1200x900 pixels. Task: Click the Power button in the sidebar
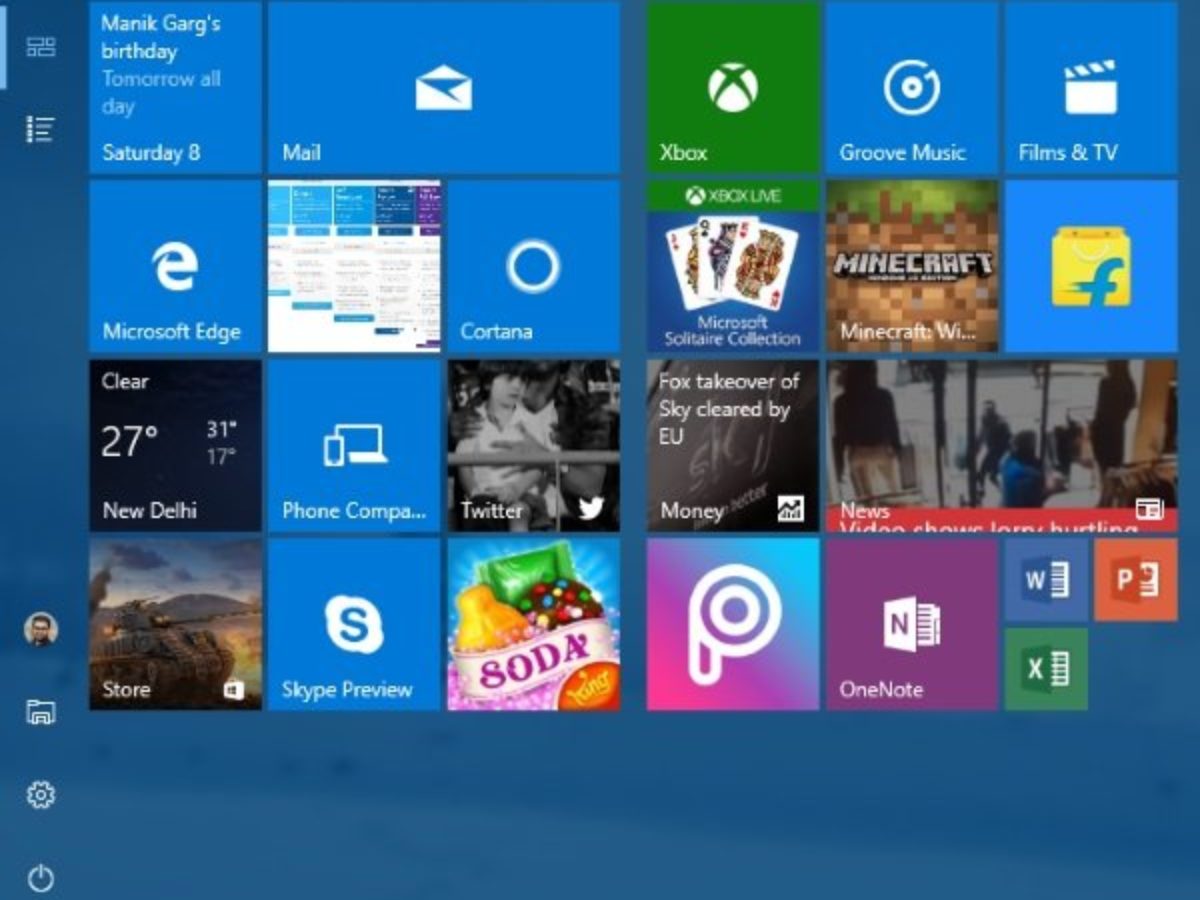[x=40, y=879]
